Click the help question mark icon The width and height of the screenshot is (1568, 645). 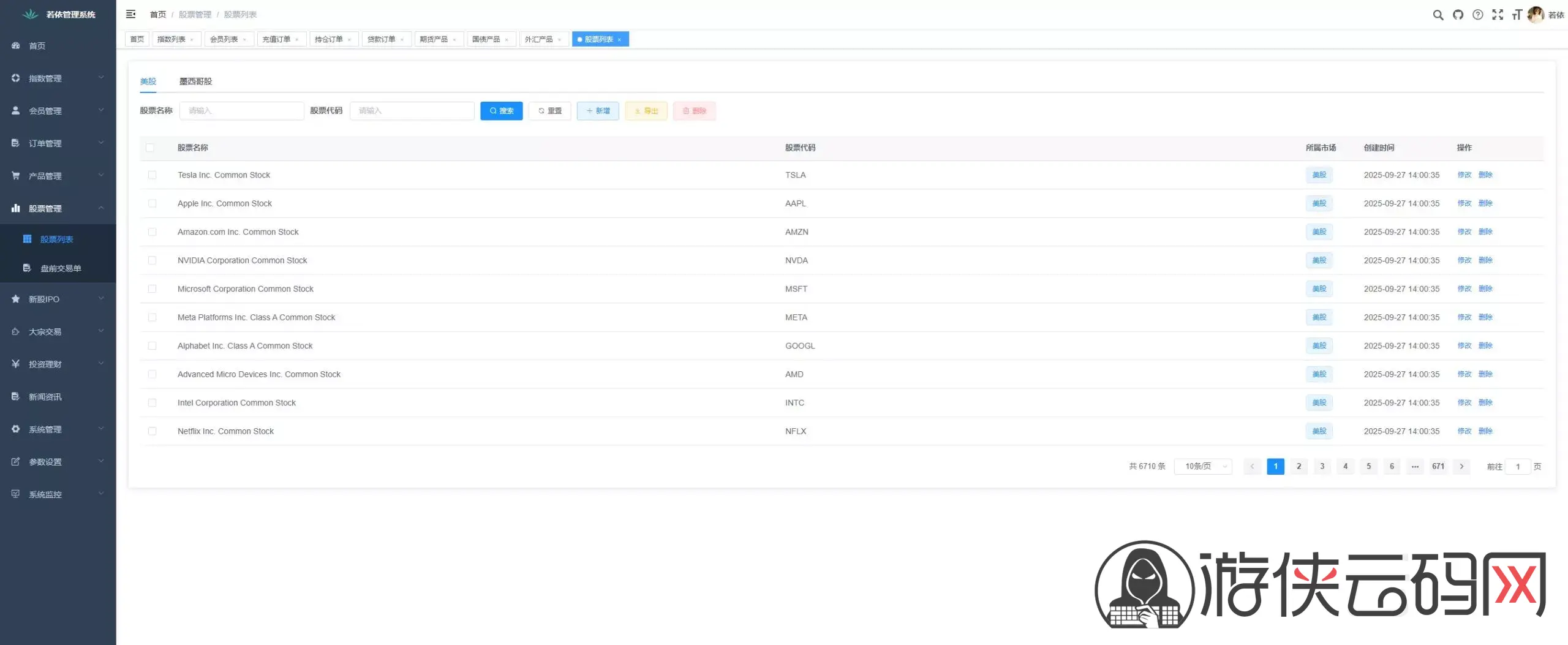[x=1477, y=15]
